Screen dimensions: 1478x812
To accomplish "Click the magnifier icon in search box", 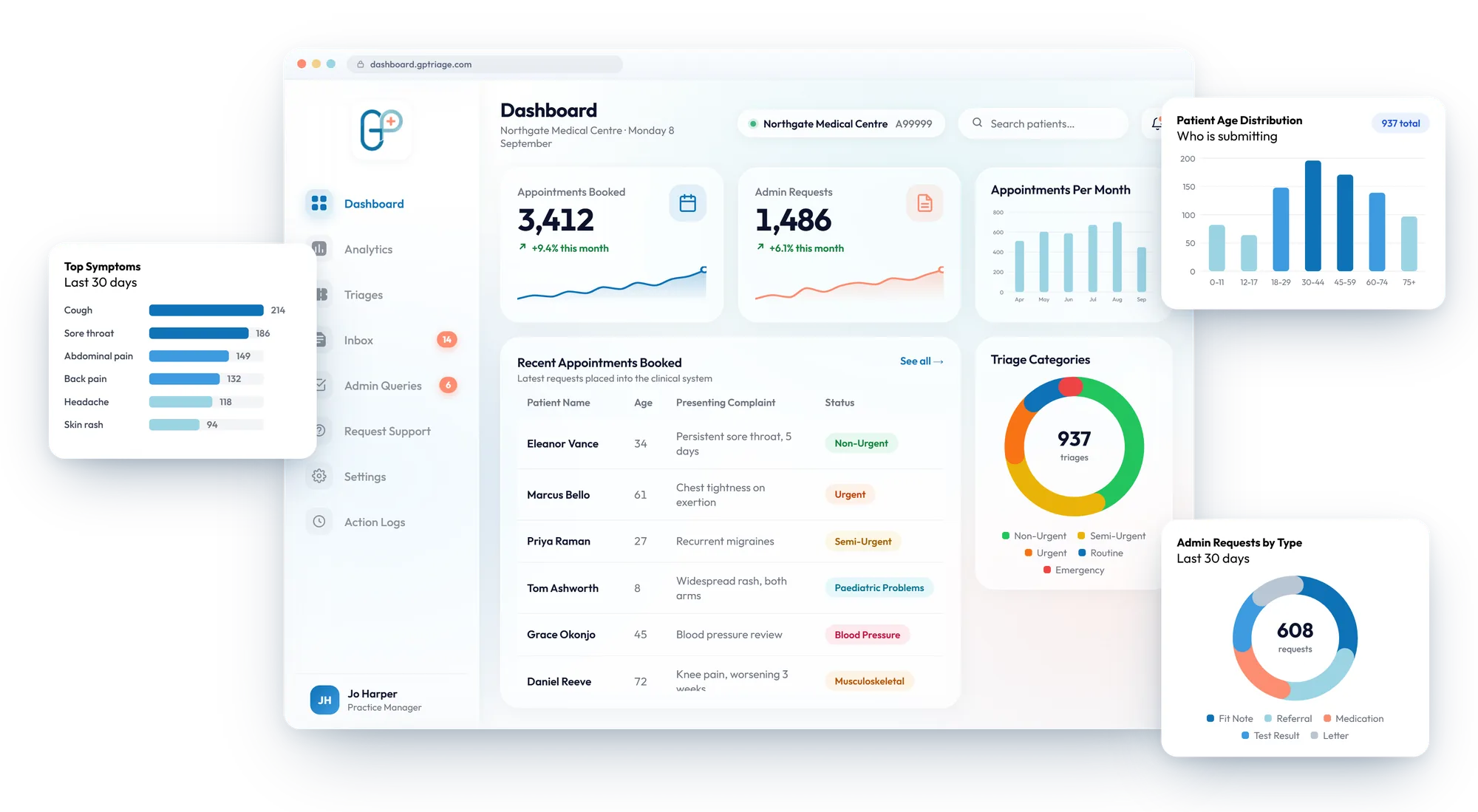I will click(977, 123).
